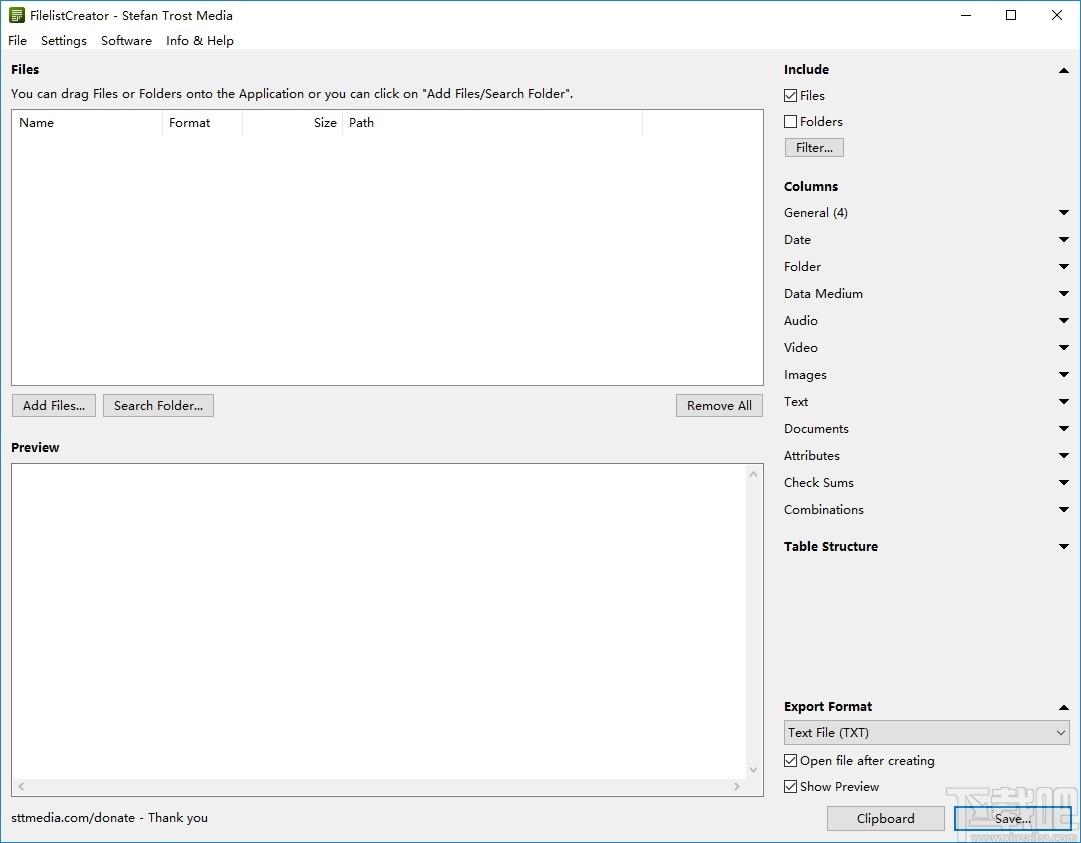Enable the Folders include checkbox

[791, 122]
